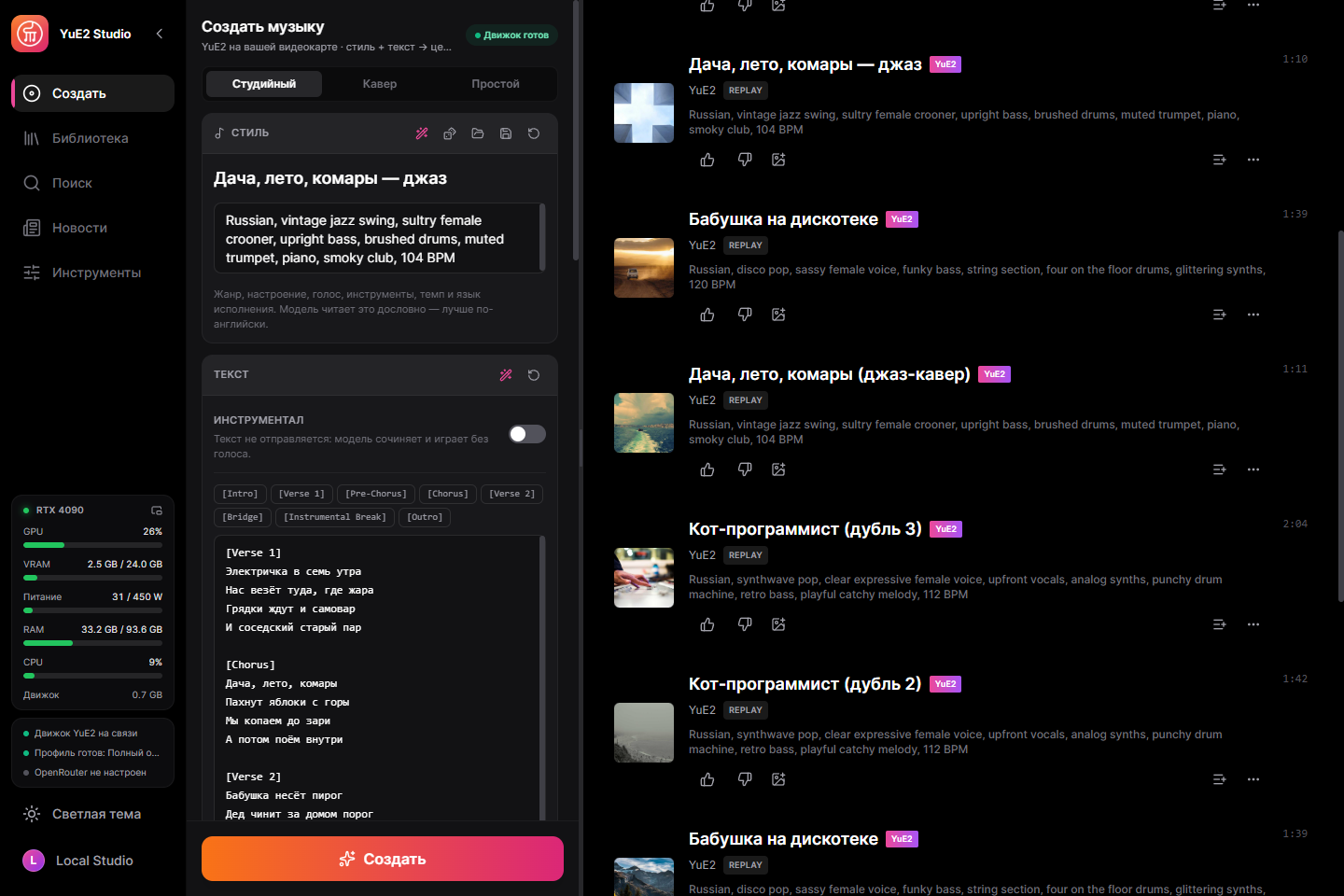1344x896 pixels.
Task: Insert the [Verse 2] tag
Action: [512, 494]
